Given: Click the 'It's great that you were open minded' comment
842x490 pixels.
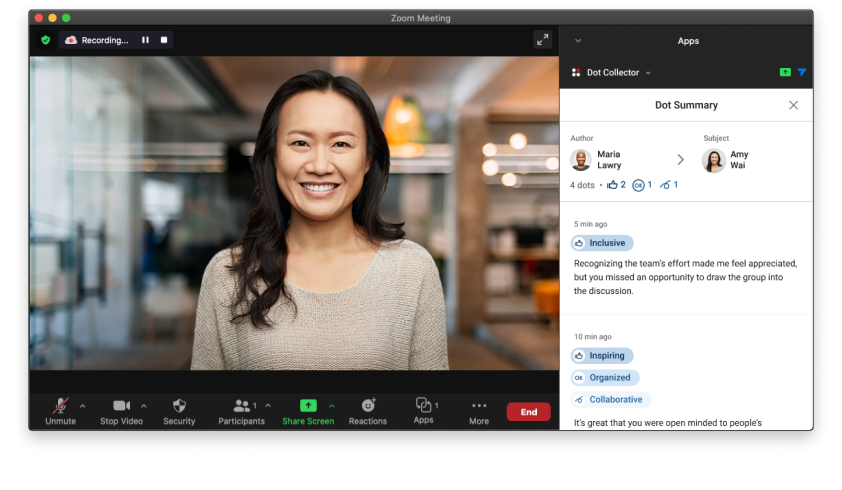Looking at the screenshot, I should [667, 423].
